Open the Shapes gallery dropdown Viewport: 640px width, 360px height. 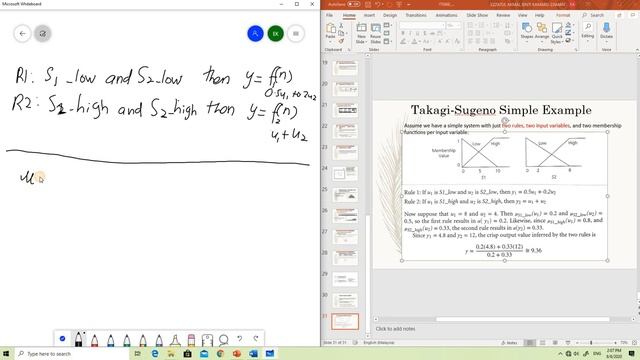[x=527, y=31]
